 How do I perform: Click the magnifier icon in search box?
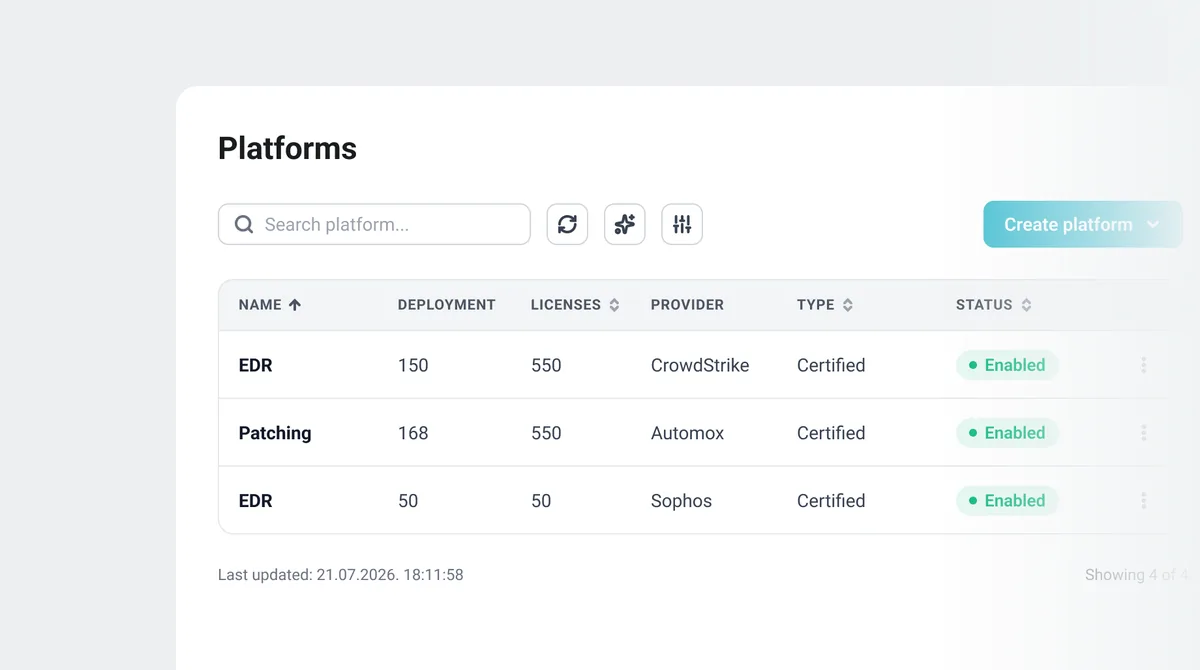coord(243,224)
